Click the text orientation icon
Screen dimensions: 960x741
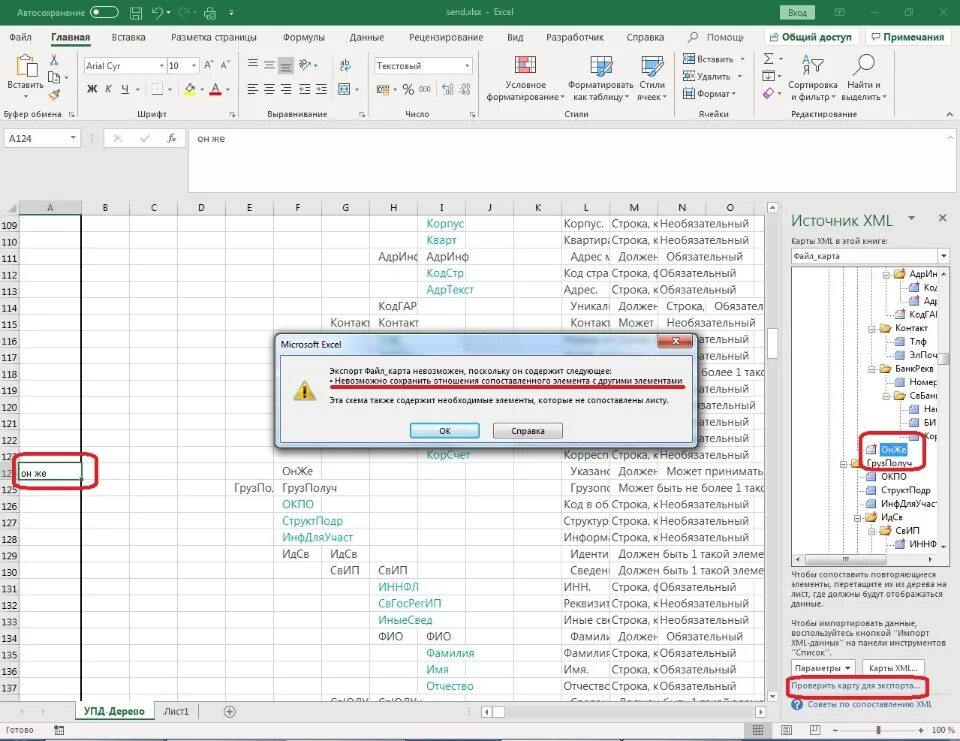(x=305, y=65)
